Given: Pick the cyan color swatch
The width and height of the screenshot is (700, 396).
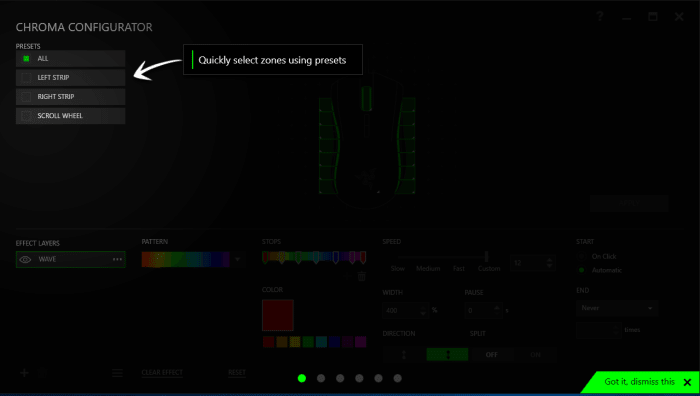Looking at the screenshot, I should click(321, 342).
